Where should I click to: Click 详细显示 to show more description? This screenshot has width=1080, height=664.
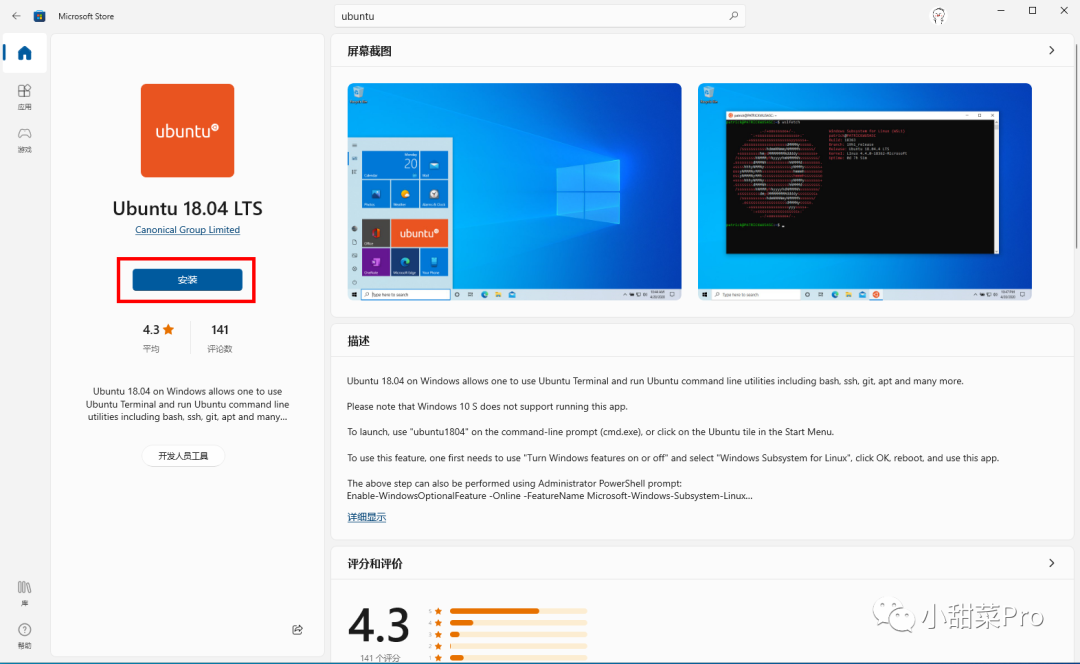tap(366, 517)
